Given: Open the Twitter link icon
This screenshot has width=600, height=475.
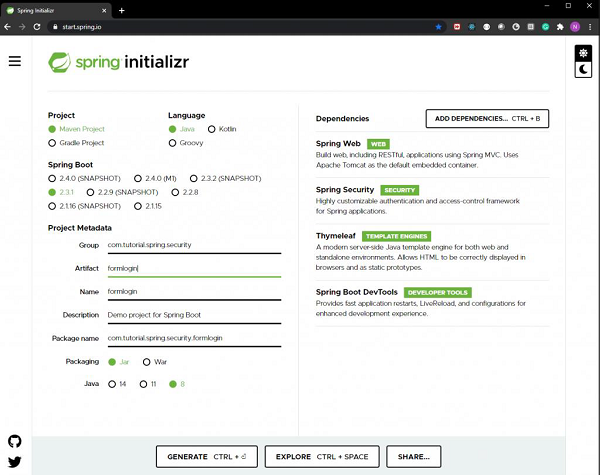Looking at the screenshot, I should point(15,462).
